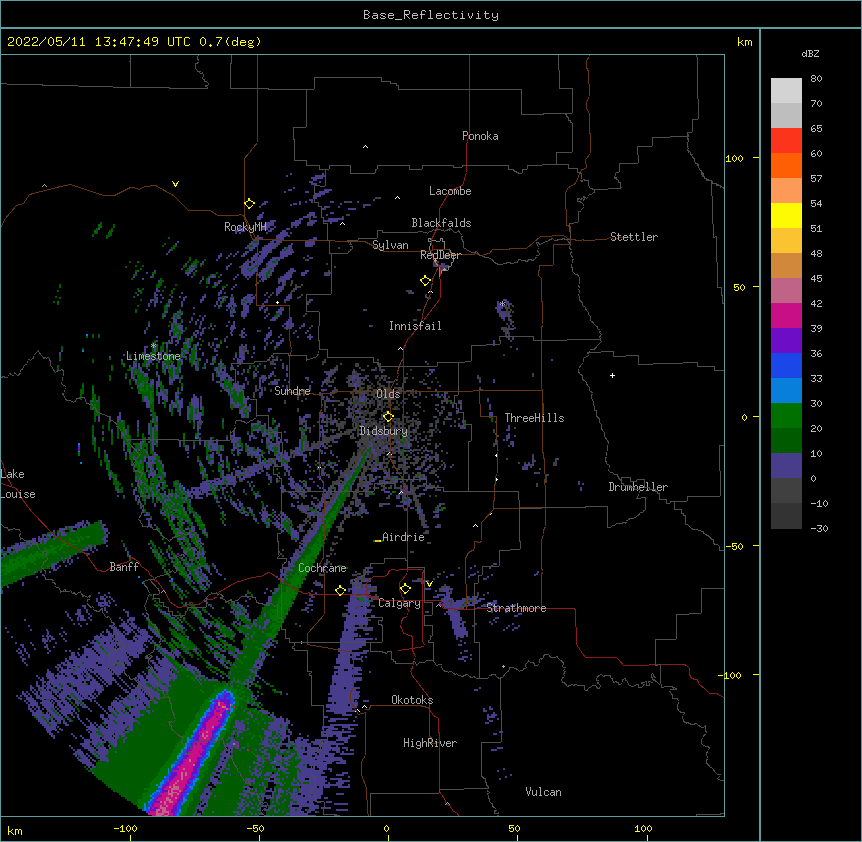Select the yellow diamond marker above Calgary label

click(x=405, y=589)
